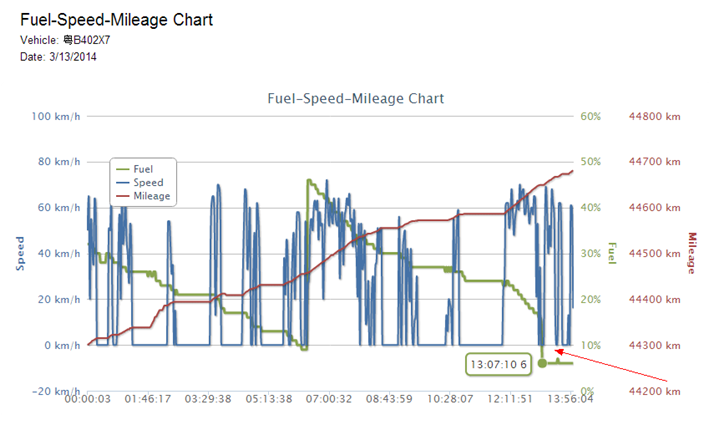Click the 100 km/h speed axis label
Image resolution: width=709 pixels, height=426 pixels.
[x=54, y=116]
